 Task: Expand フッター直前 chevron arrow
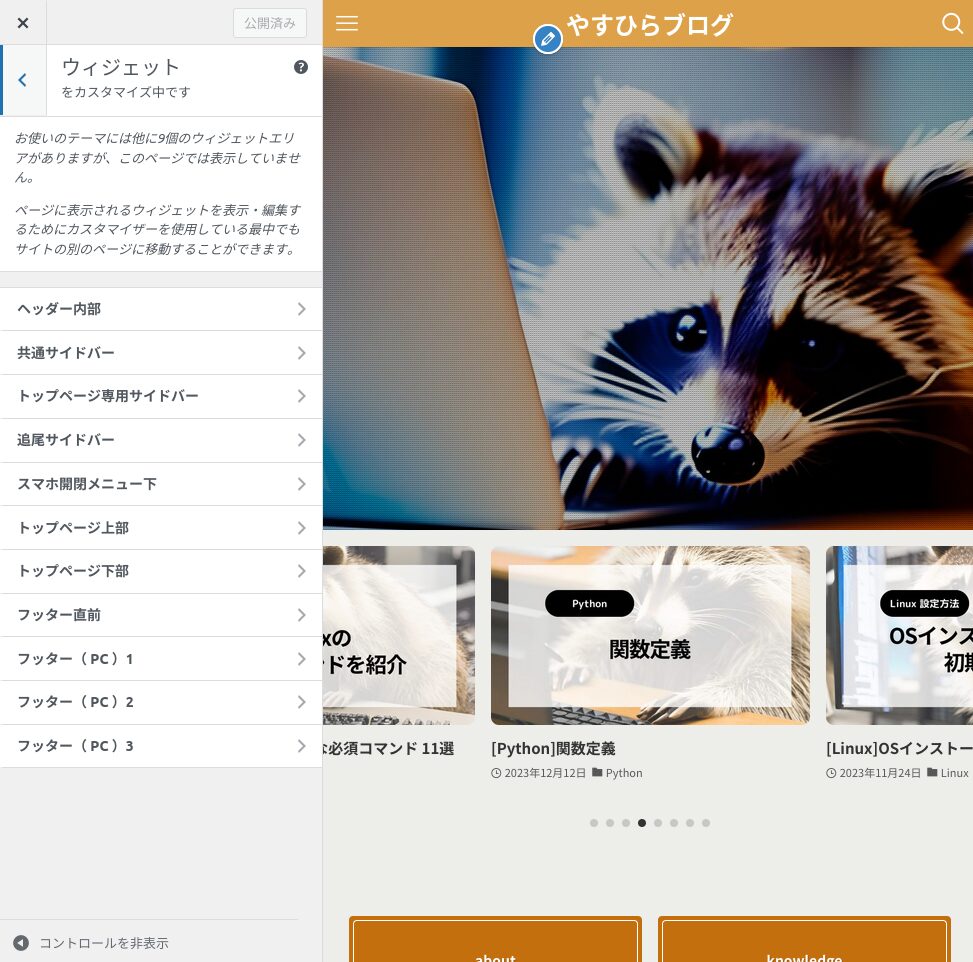coord(302,615)
